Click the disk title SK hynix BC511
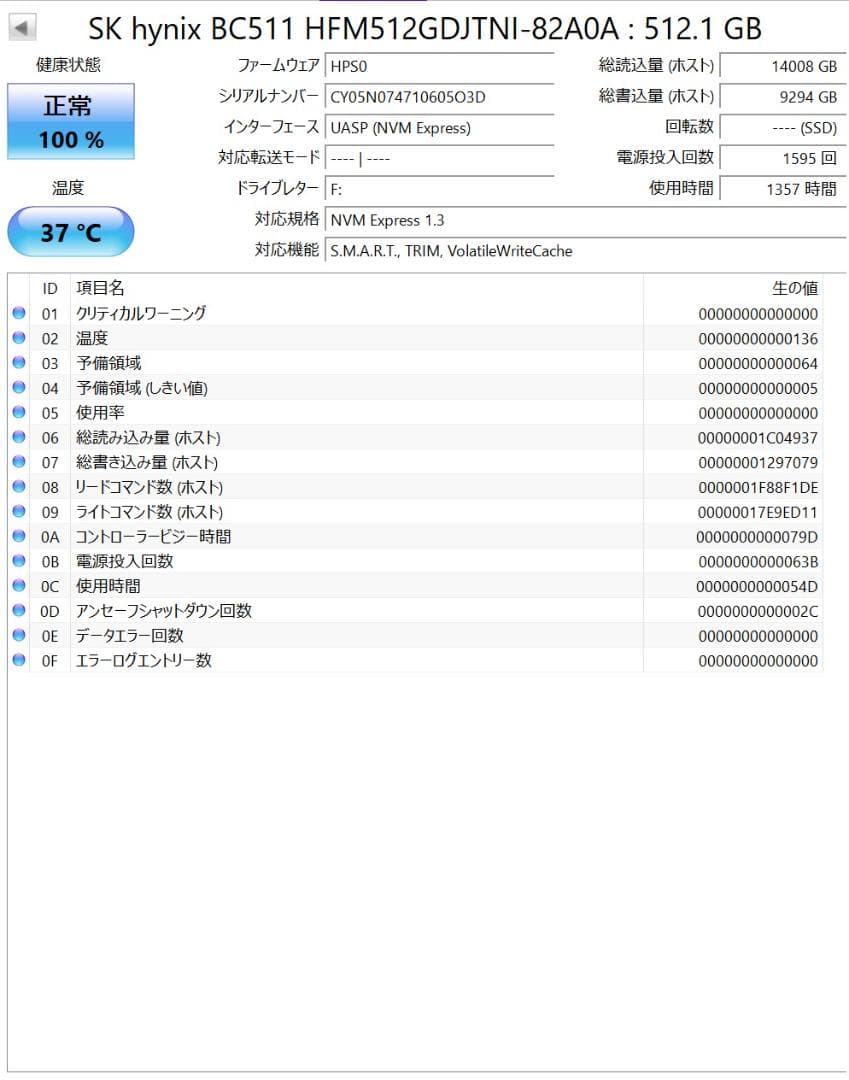This screenshot has width=849, height=1080. click(425, 29)
